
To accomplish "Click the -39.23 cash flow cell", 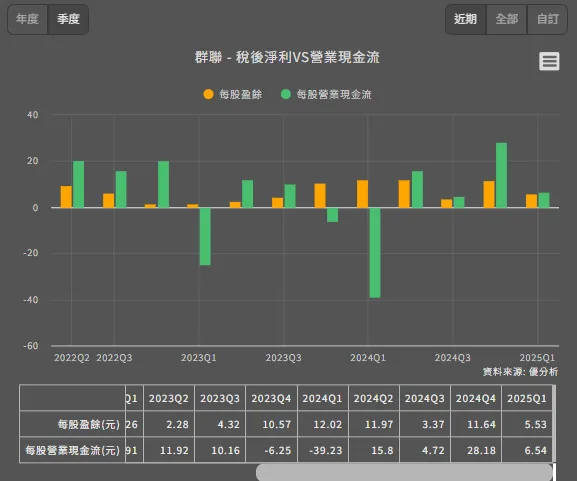I will point(322,450).
